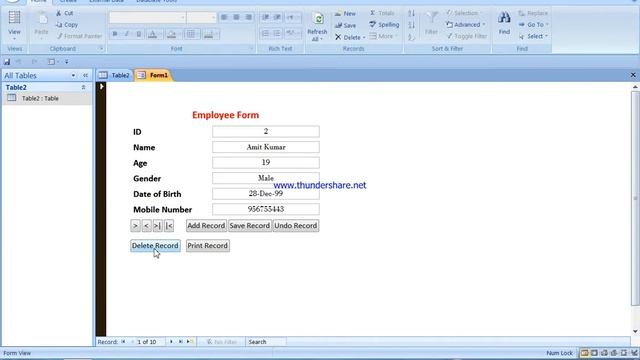The width and height of the screenshot is (640, 360).
Task: Click the status bar Design View icon at far right
Action: [x=634, y=353]
